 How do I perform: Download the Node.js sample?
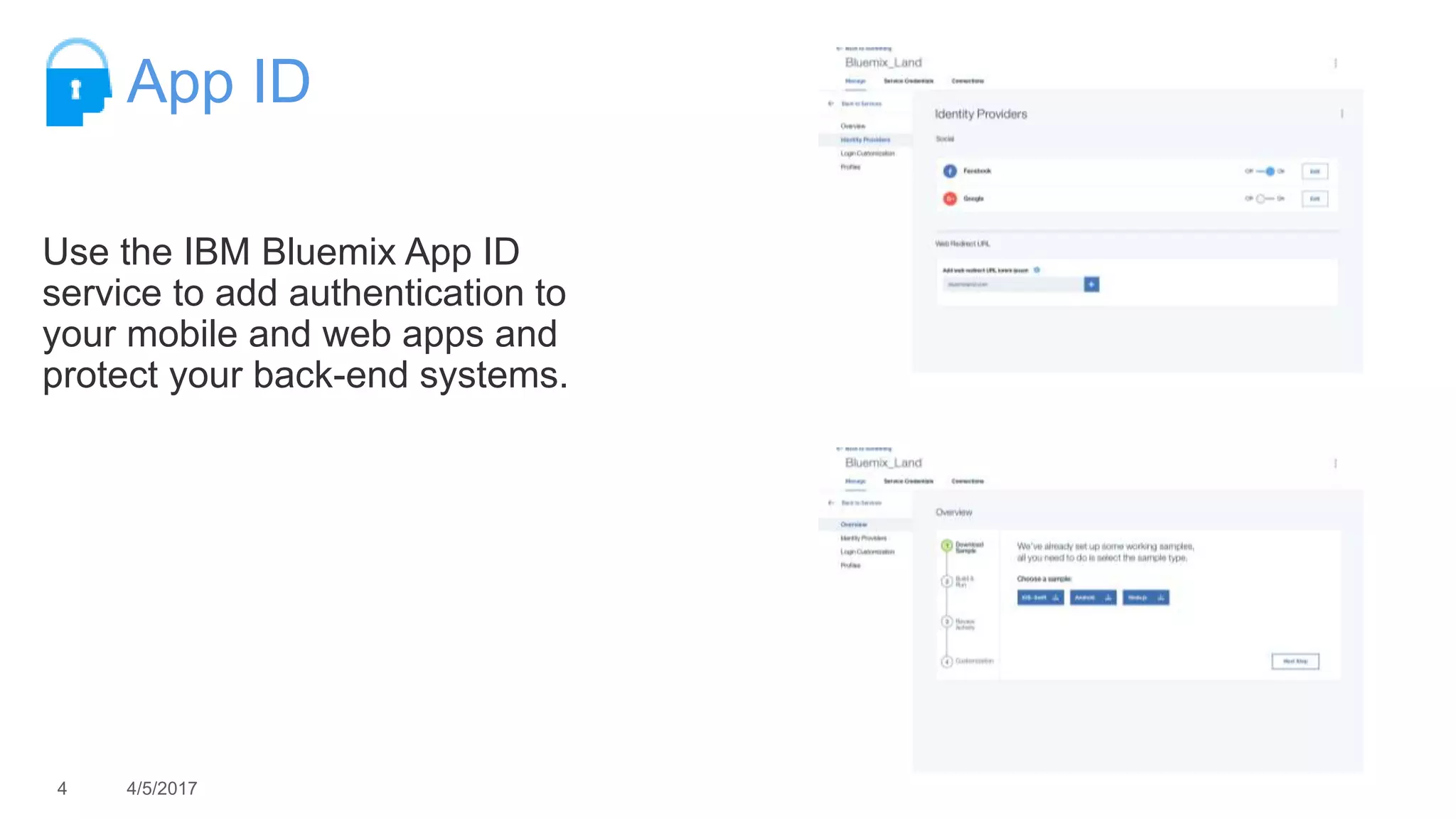(1145, 598)
